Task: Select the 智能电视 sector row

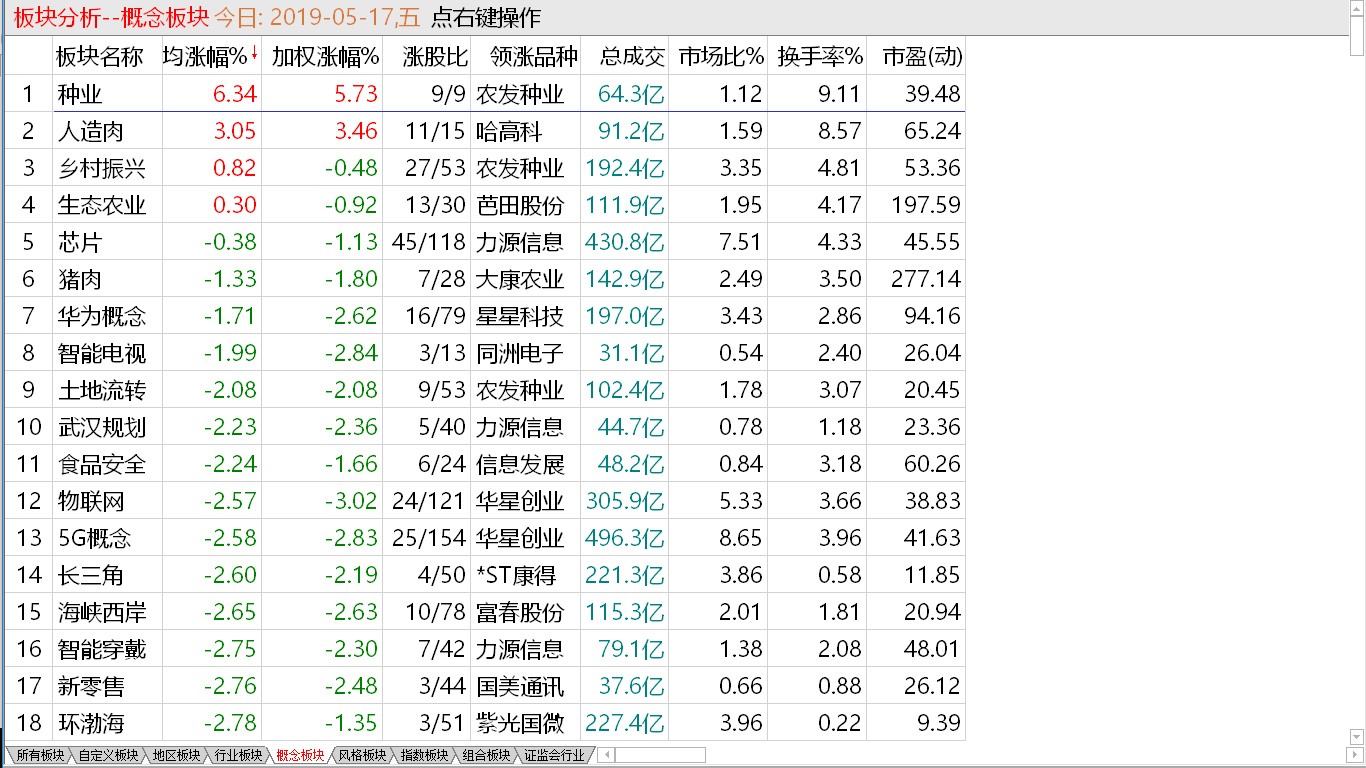Action: (485, 353)
